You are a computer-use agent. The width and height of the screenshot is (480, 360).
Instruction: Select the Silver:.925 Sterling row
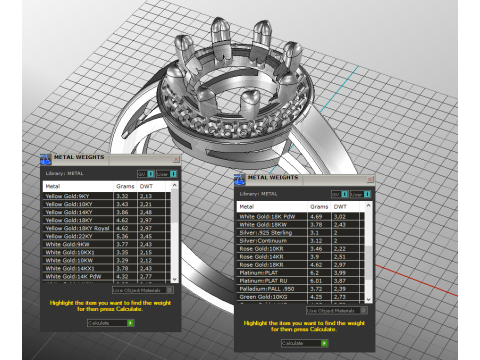(301, 232)
